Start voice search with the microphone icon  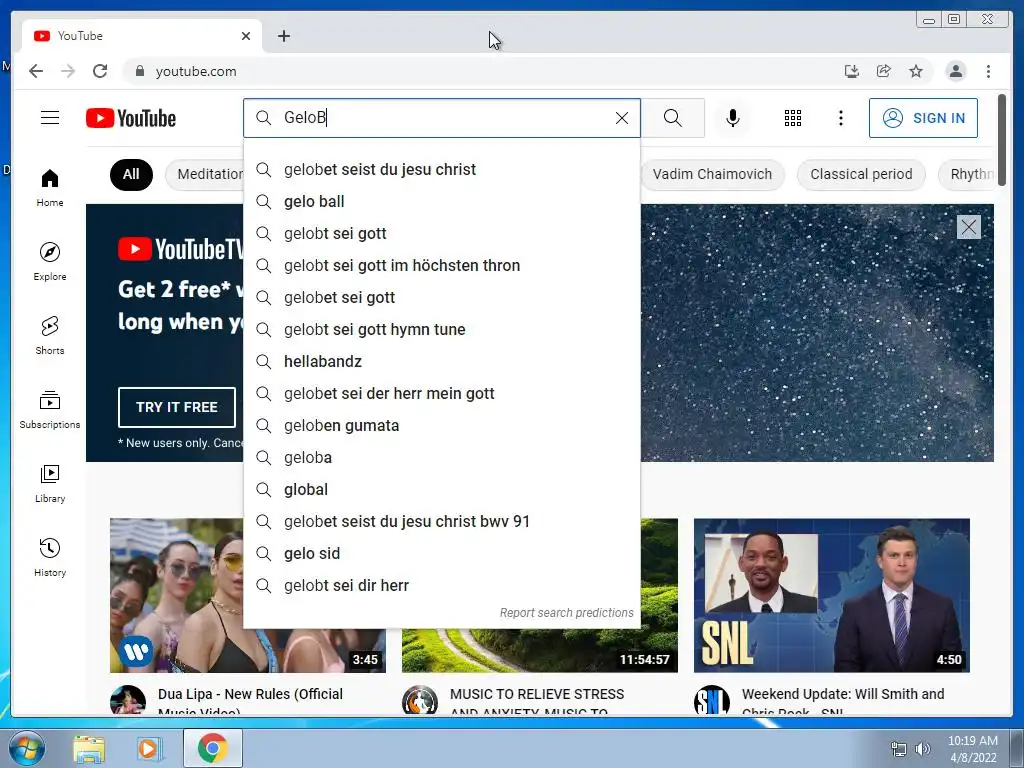coord(733,118)
